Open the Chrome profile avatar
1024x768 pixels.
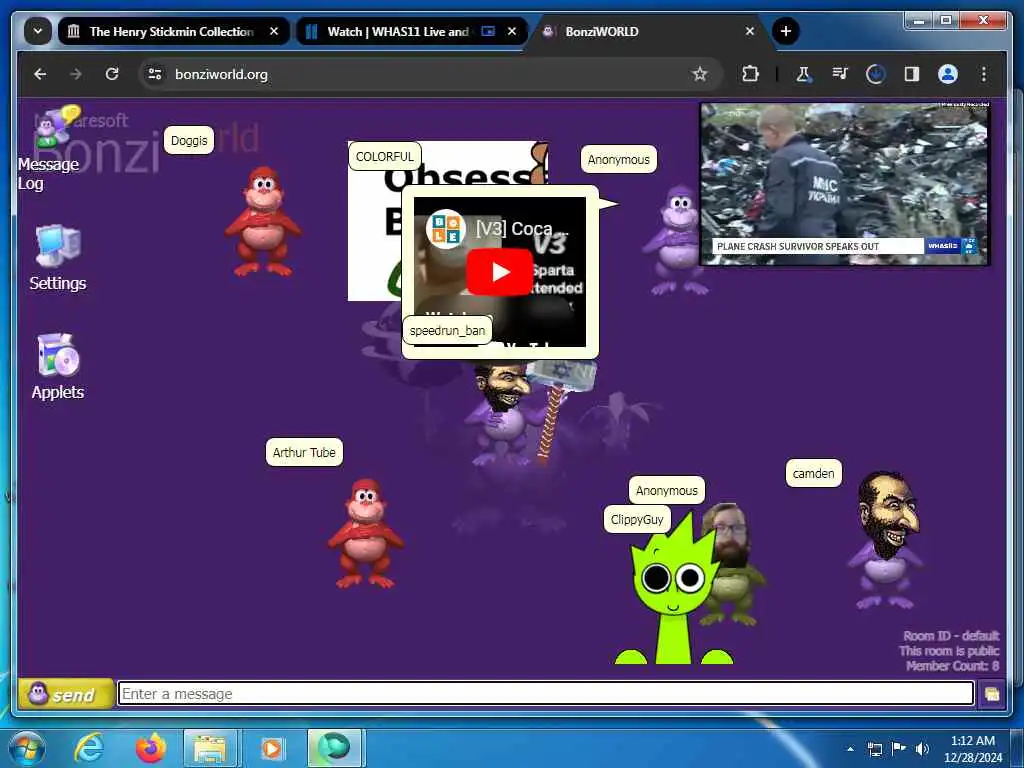point(948,74)
